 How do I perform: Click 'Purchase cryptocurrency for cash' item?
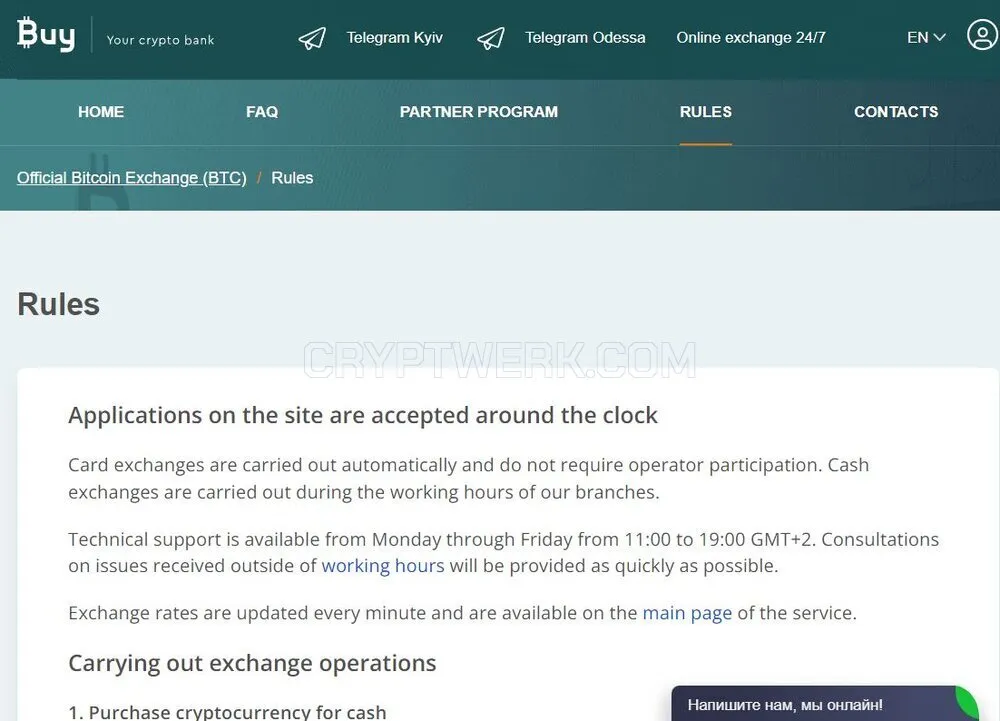(227, 711)
